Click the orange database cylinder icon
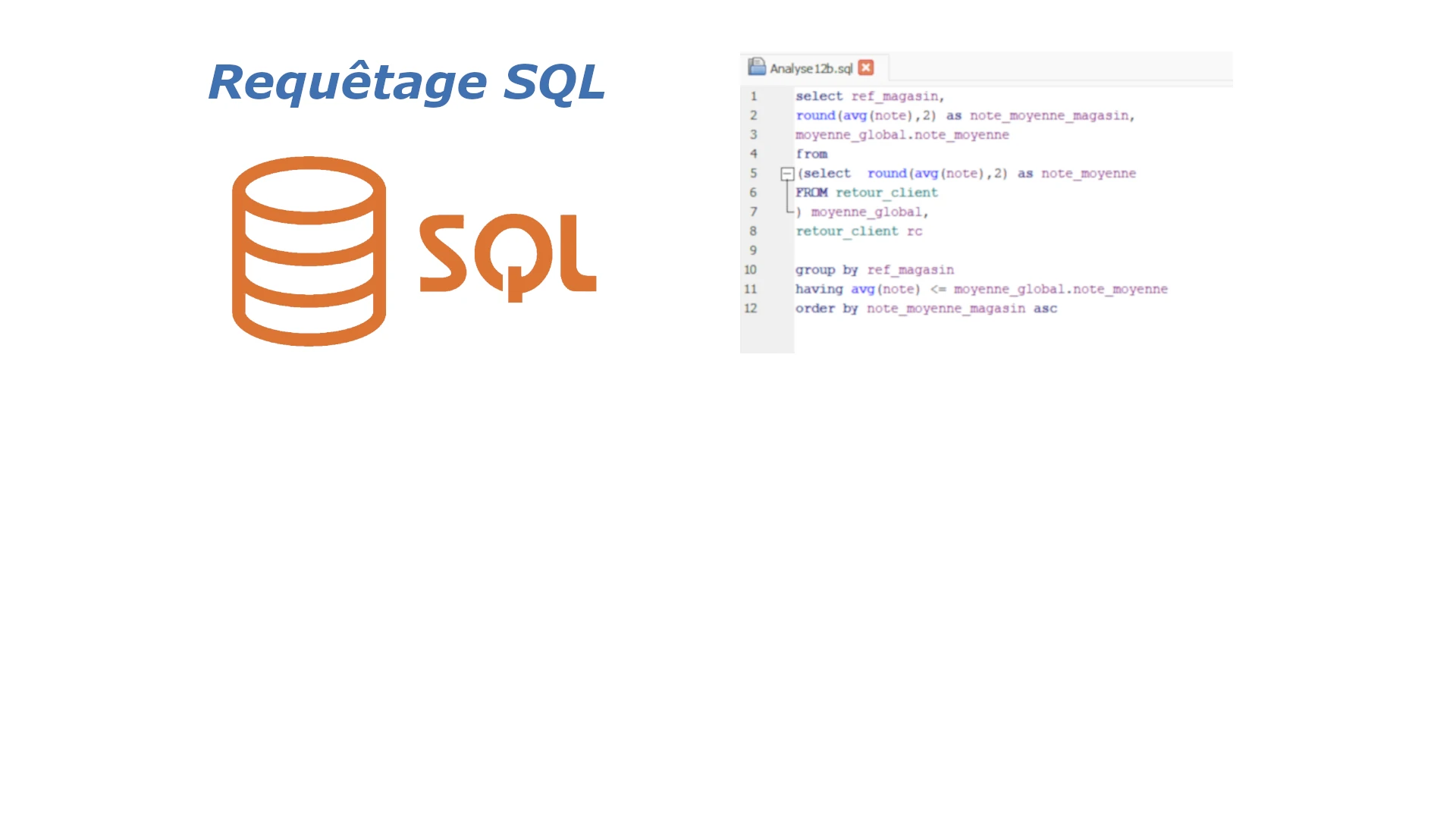1456x819 pixels. (x=309, y=251)
